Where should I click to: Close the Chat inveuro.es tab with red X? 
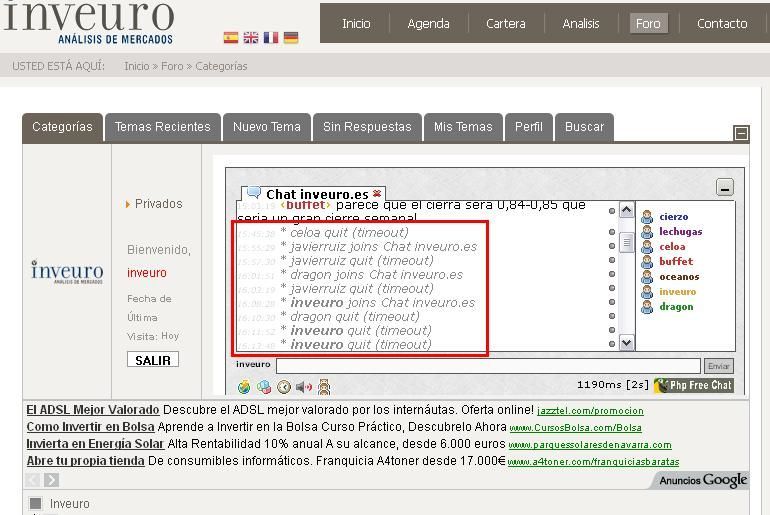[377, 193]
